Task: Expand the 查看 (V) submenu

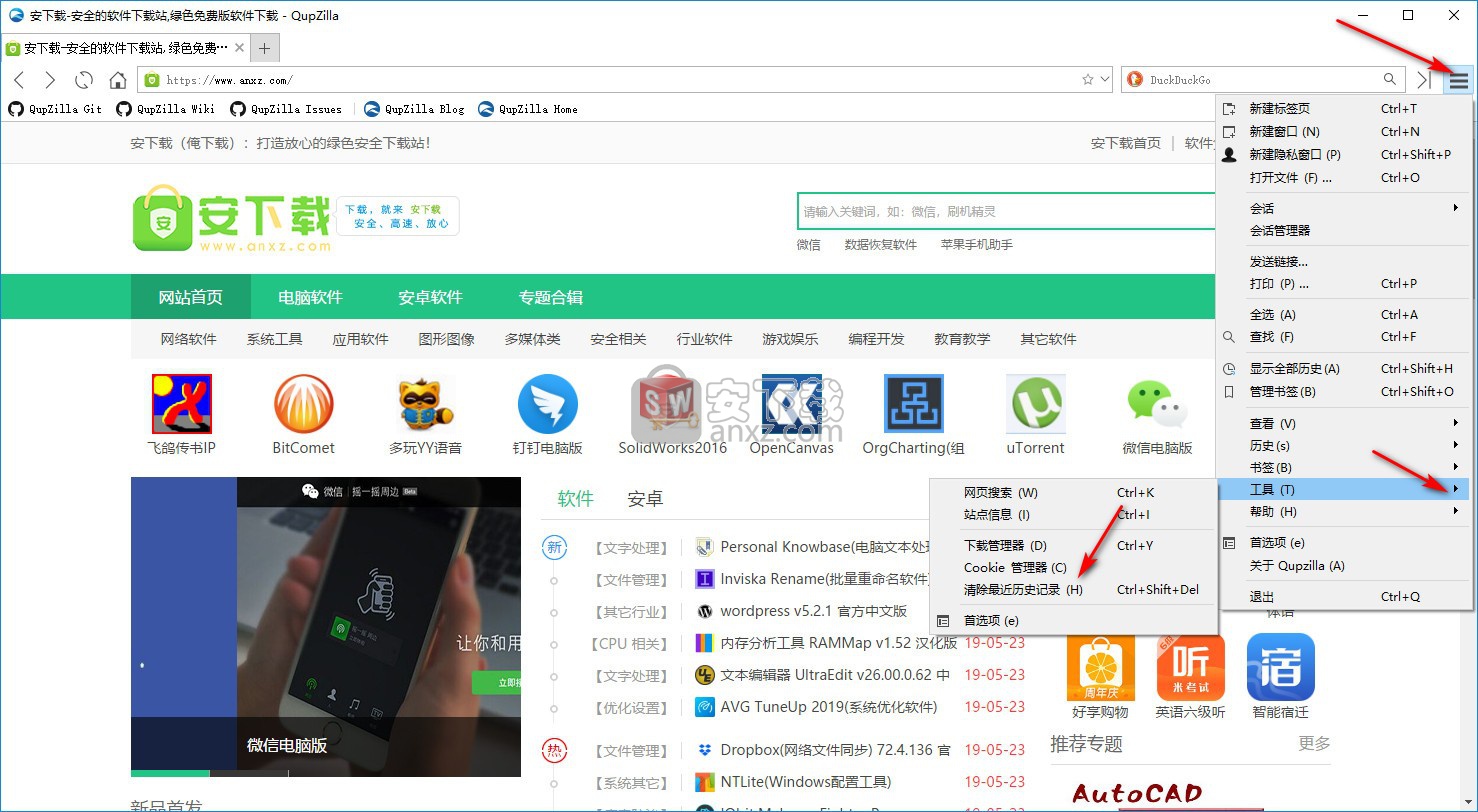Action: 1341,423
